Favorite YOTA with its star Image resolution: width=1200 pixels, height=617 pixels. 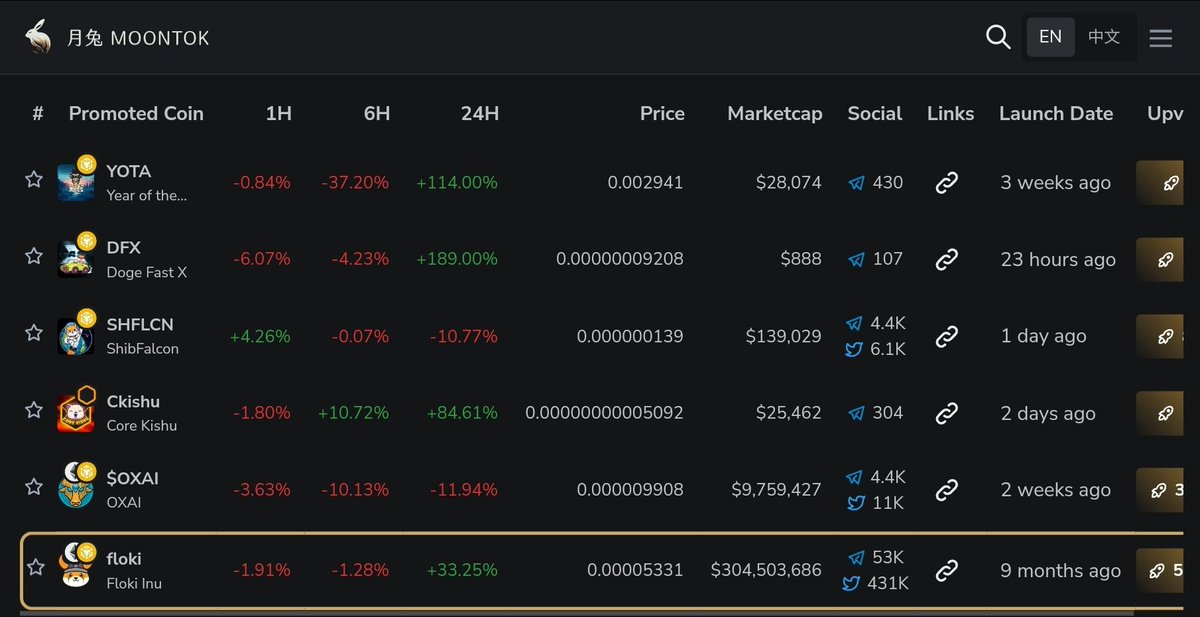pos(34,179)
